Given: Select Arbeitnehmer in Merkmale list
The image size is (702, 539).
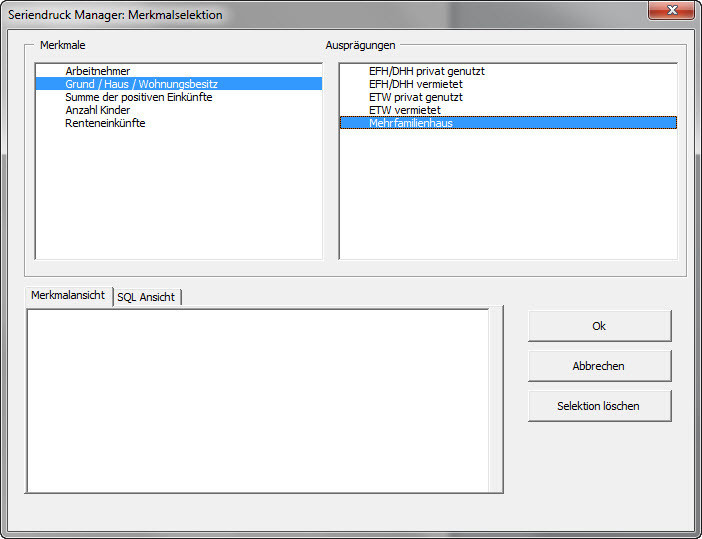Looking at the screenshot, I should (179, 71).
